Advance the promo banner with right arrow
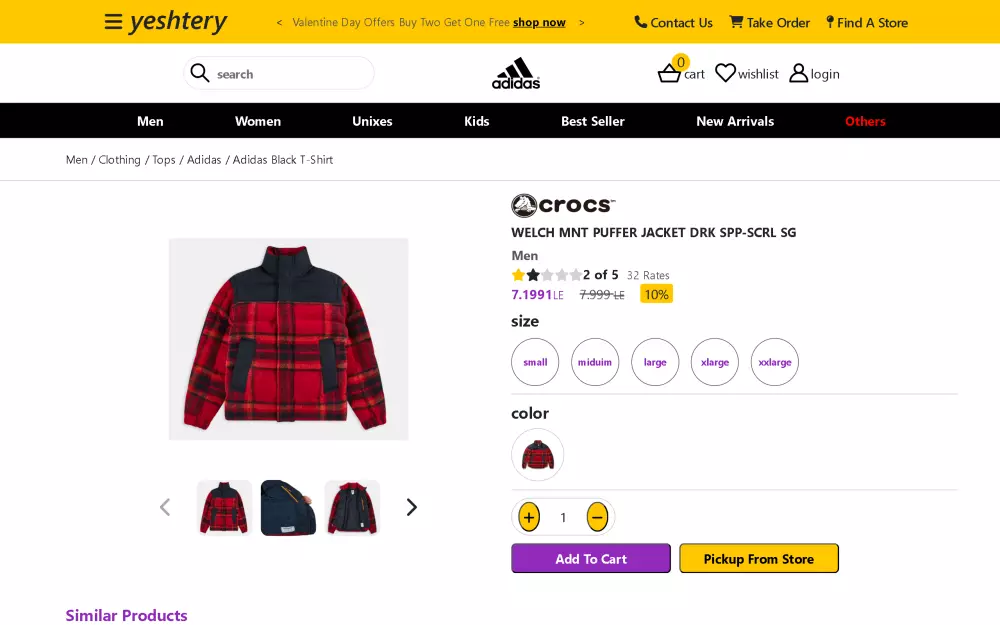The height and width of the screenshot is (625, 1000). pyautogui.click(x=582, y=22)
